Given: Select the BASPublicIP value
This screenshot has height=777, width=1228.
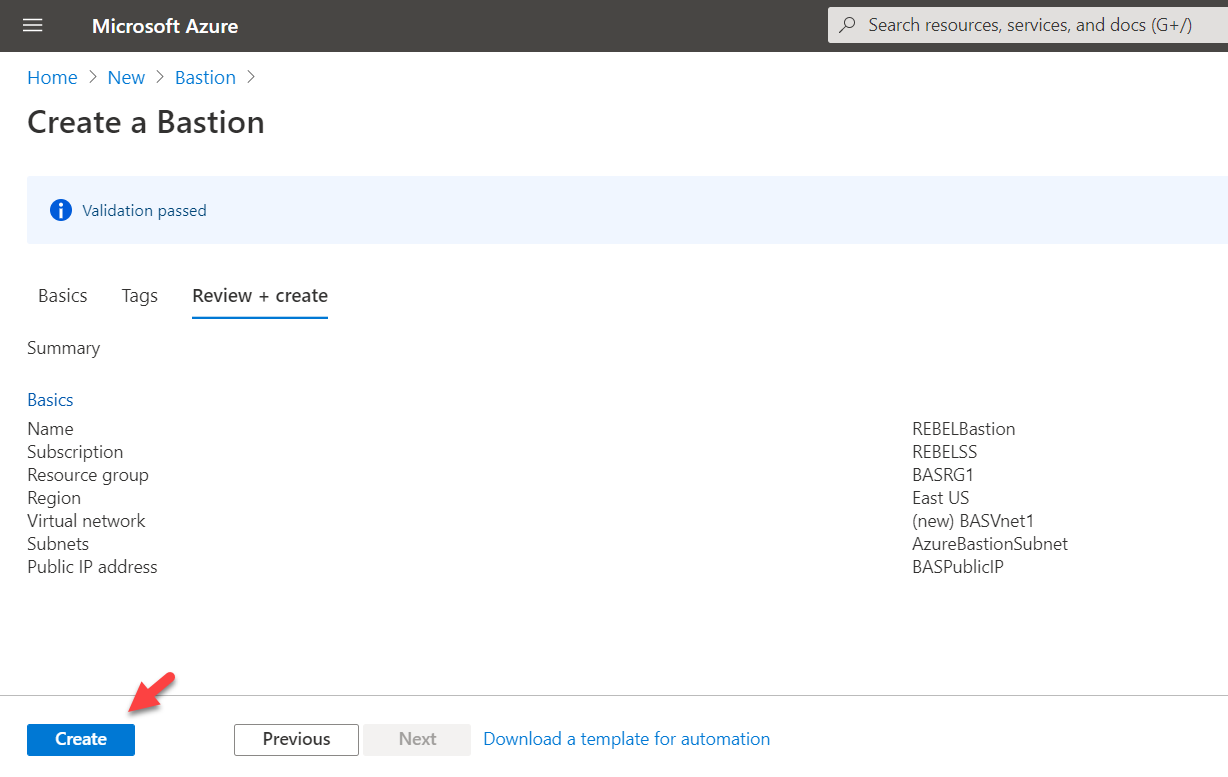Looking at the screenshot, I should 958,567.
